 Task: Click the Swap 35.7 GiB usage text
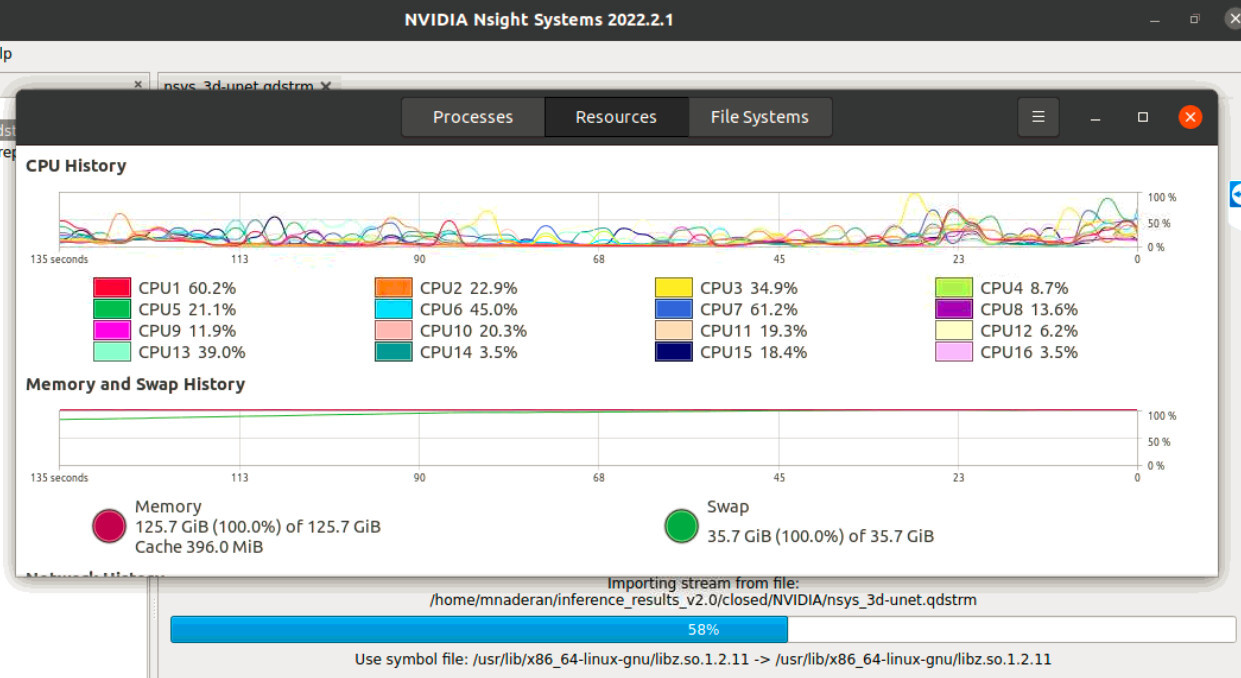[820, 536]
